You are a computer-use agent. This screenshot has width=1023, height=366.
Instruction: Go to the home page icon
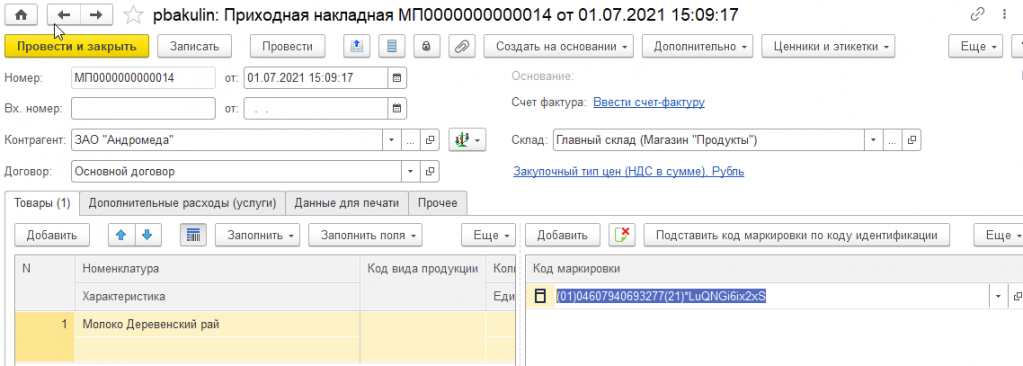click(22, 14)
